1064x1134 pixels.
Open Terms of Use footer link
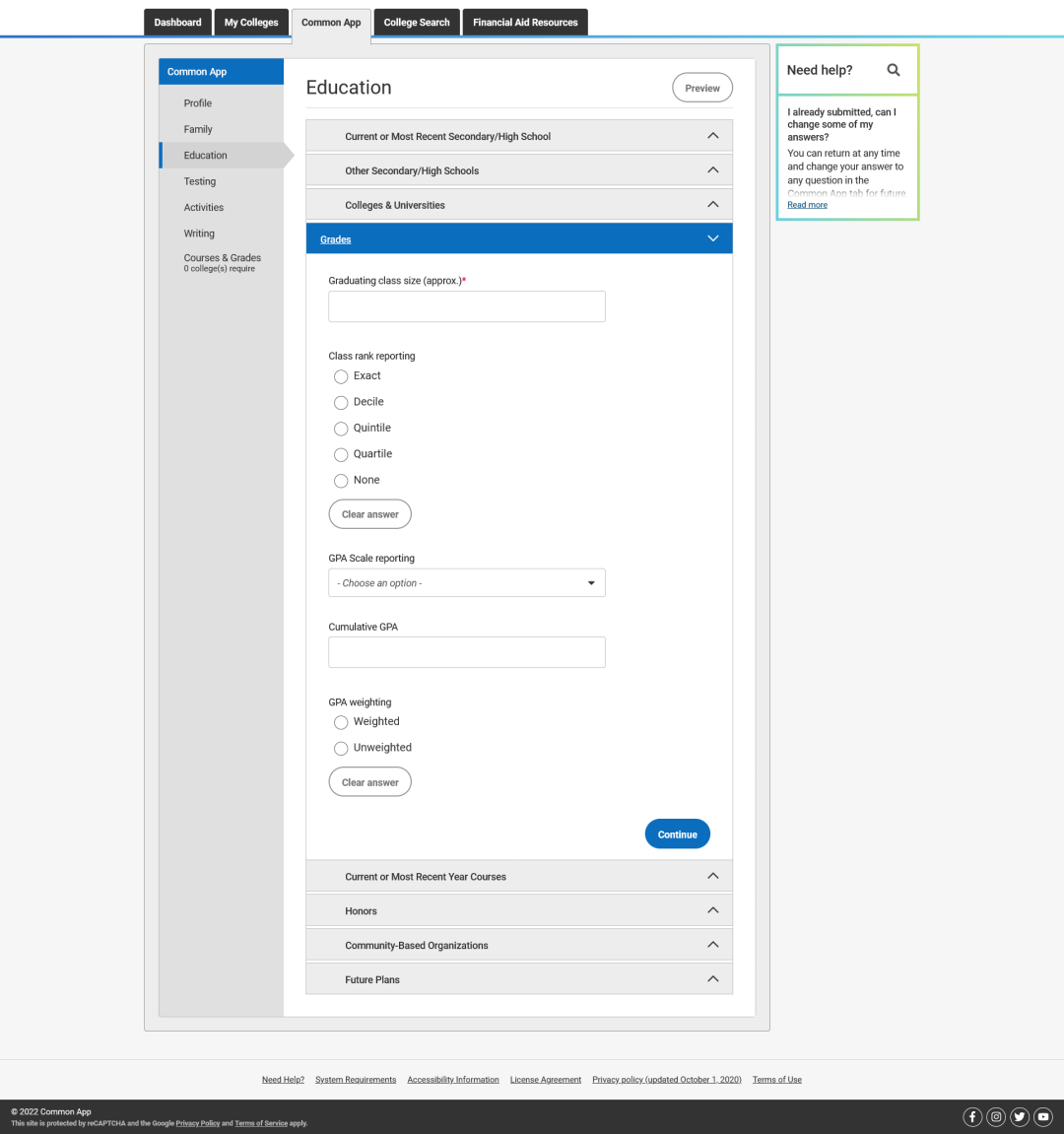pos(777,1080)
